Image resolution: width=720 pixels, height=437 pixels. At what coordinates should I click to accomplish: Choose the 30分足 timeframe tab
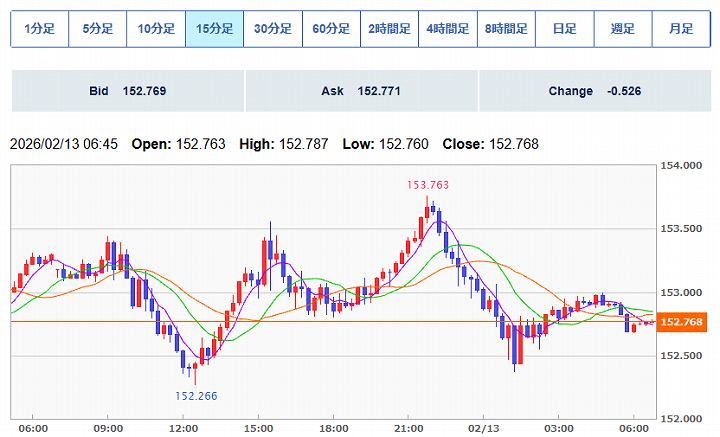(272, 29)
